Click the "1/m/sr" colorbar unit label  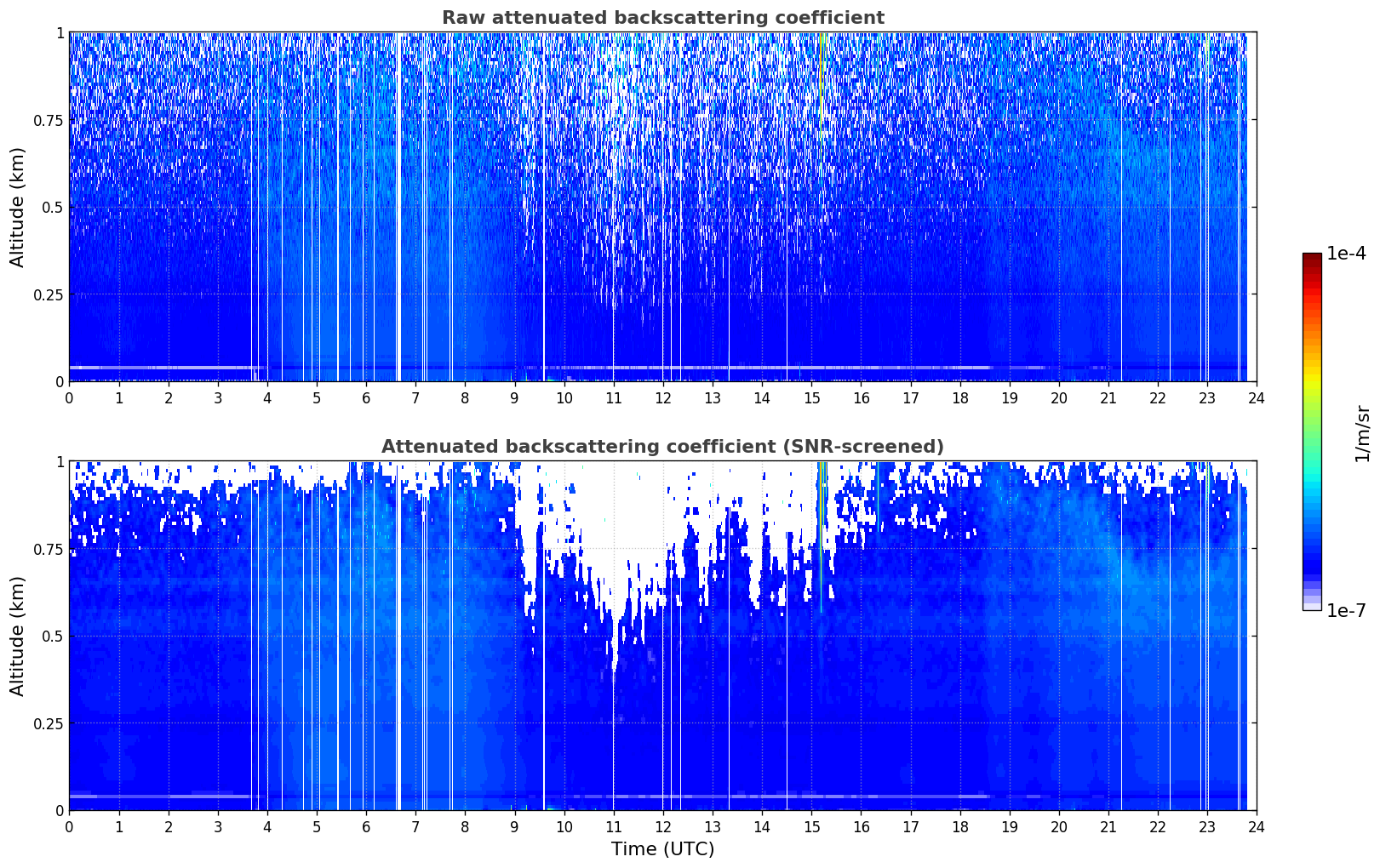tap(1362, 432)
